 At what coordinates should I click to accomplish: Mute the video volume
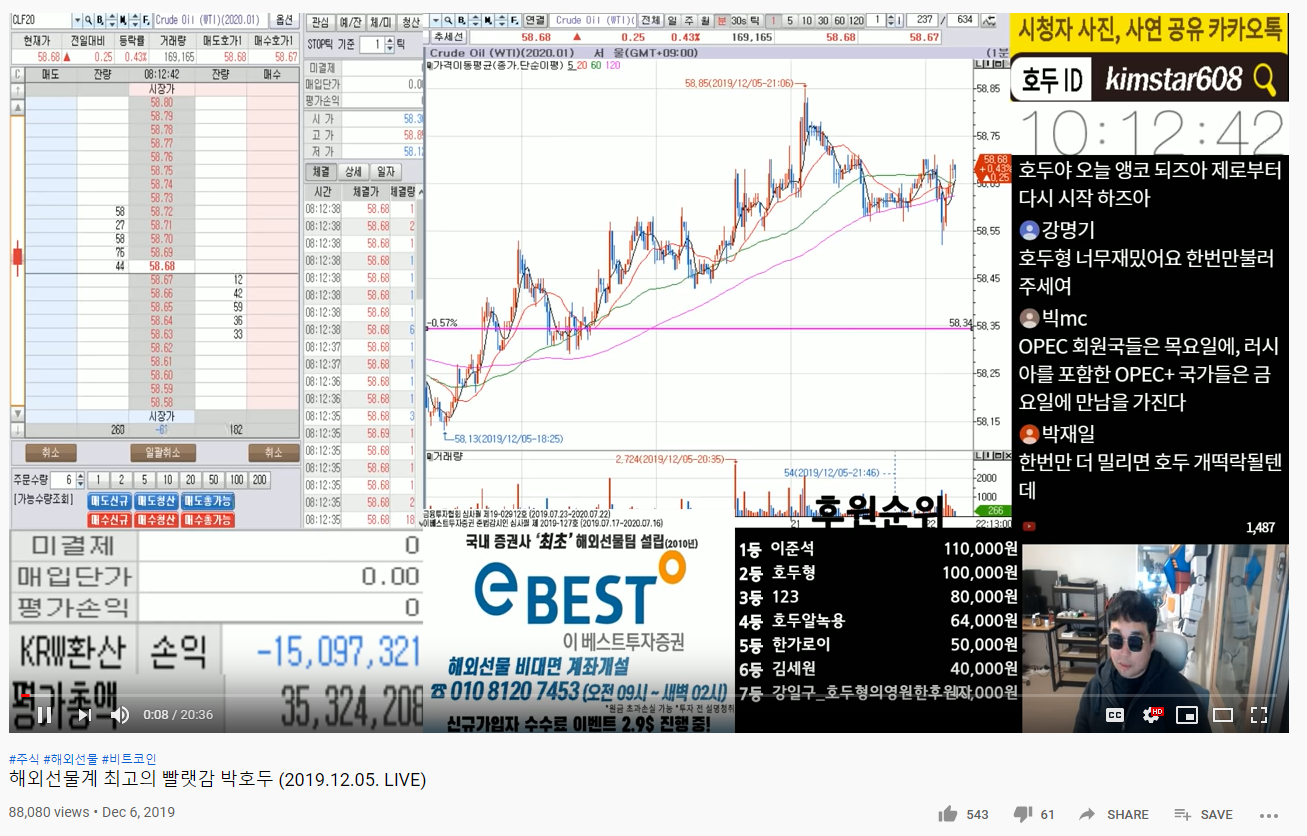[120, 715]
